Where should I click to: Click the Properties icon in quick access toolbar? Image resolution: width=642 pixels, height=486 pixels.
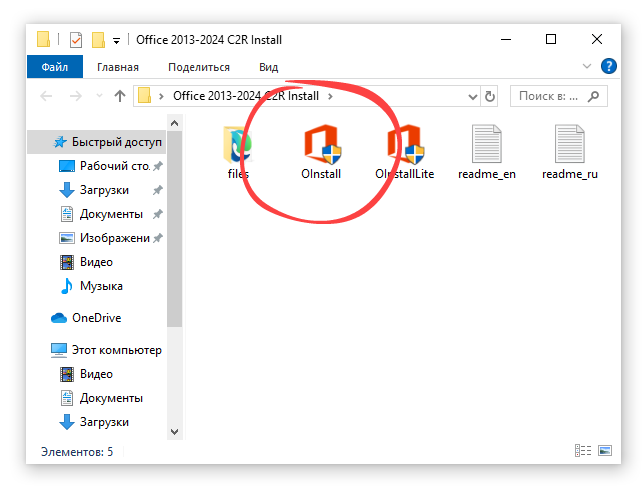(x=76, y=40)
